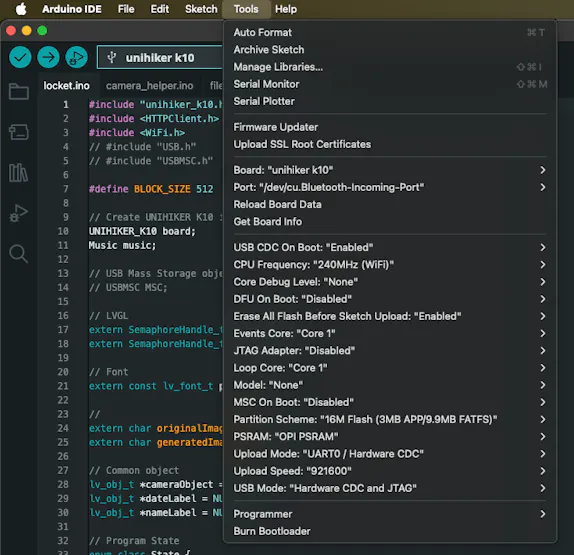Click the USB icon in board selector
574x555 pixels.
click(x=112, y=57)
